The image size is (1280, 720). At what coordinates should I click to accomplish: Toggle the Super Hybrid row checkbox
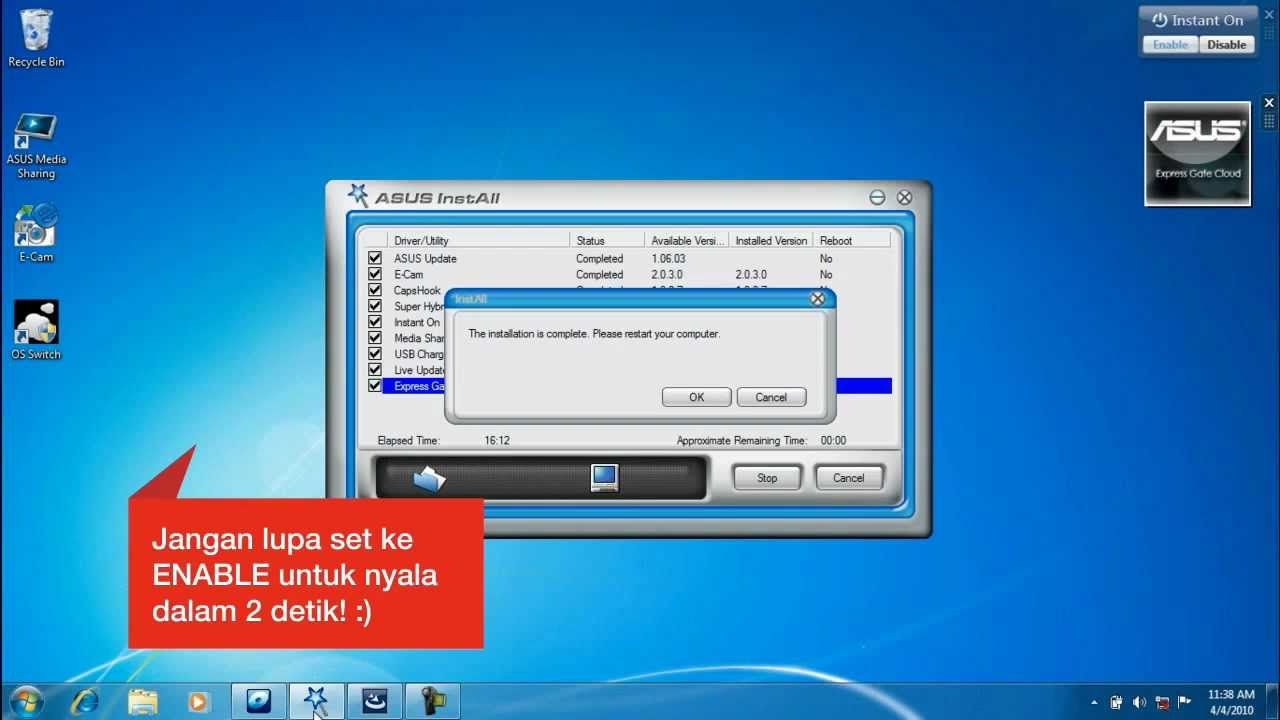coord(375,306)
